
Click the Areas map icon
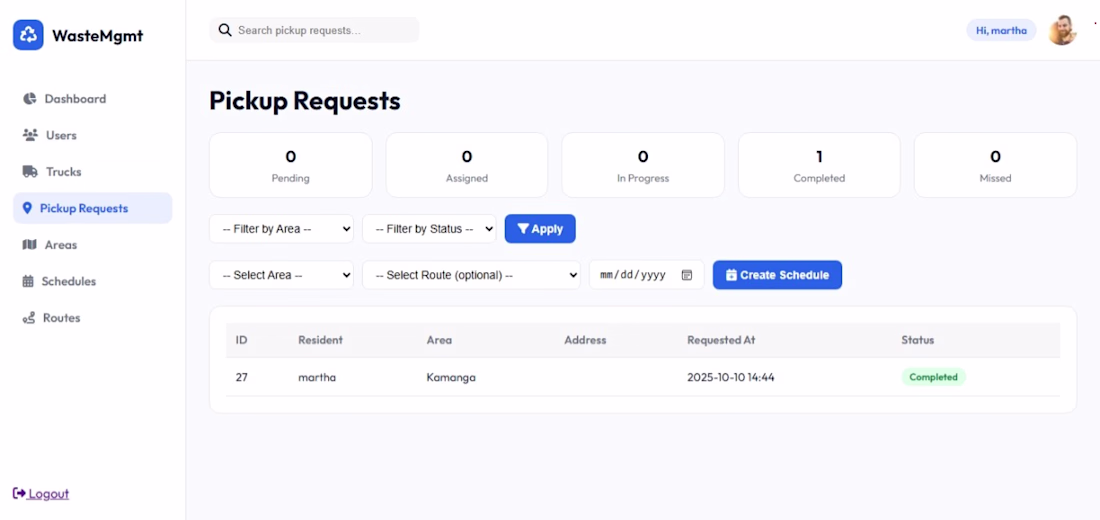(29, 245)
